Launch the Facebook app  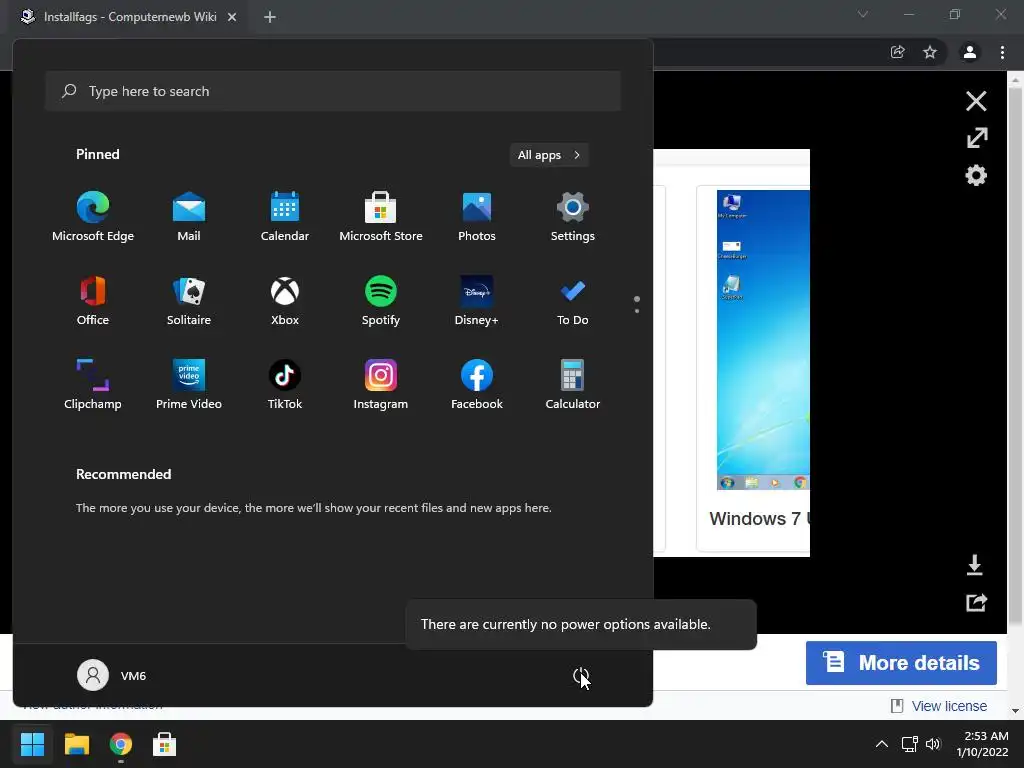[x=477, y=385]
